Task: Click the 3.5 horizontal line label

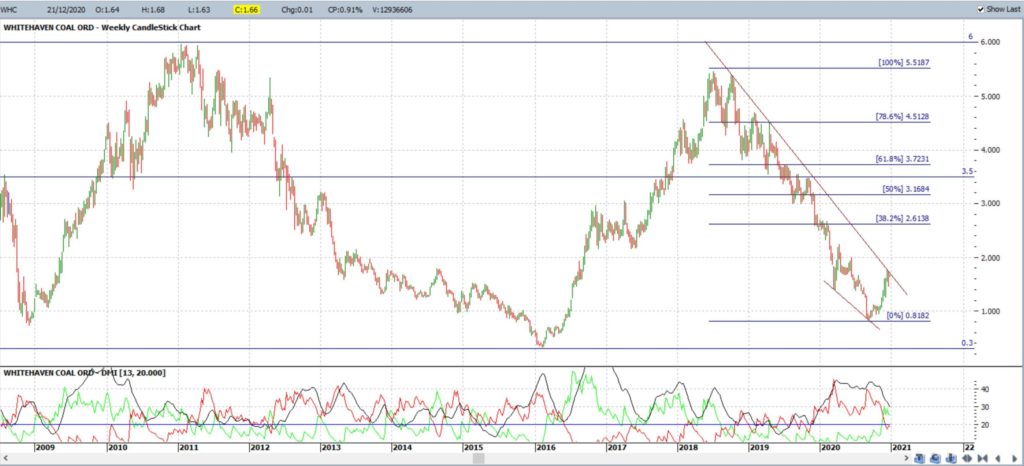Action: 967,172
